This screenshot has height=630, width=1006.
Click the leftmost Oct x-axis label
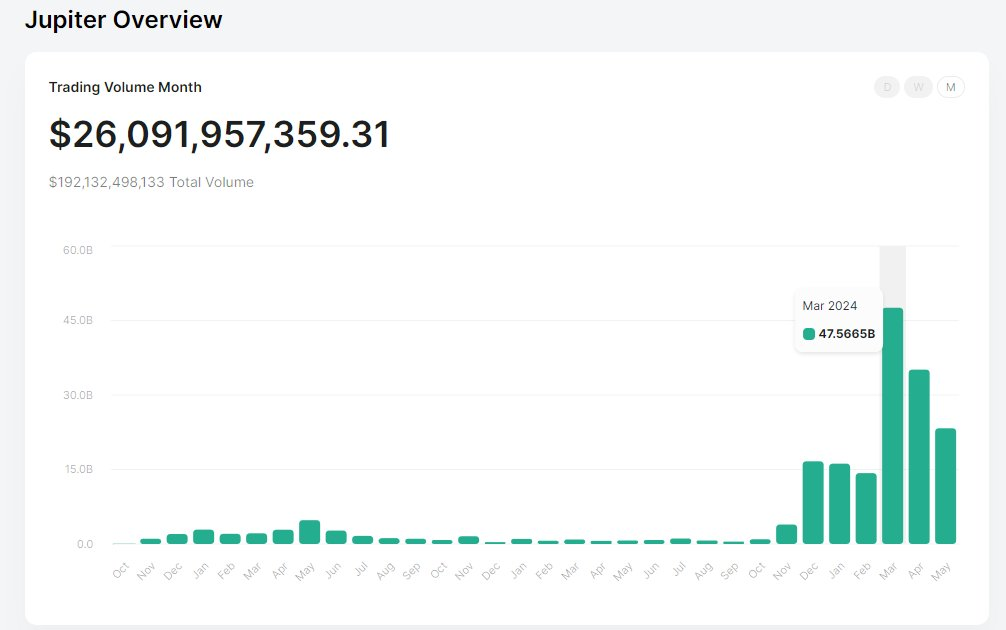pyautogui.click(x=121, y=570)
